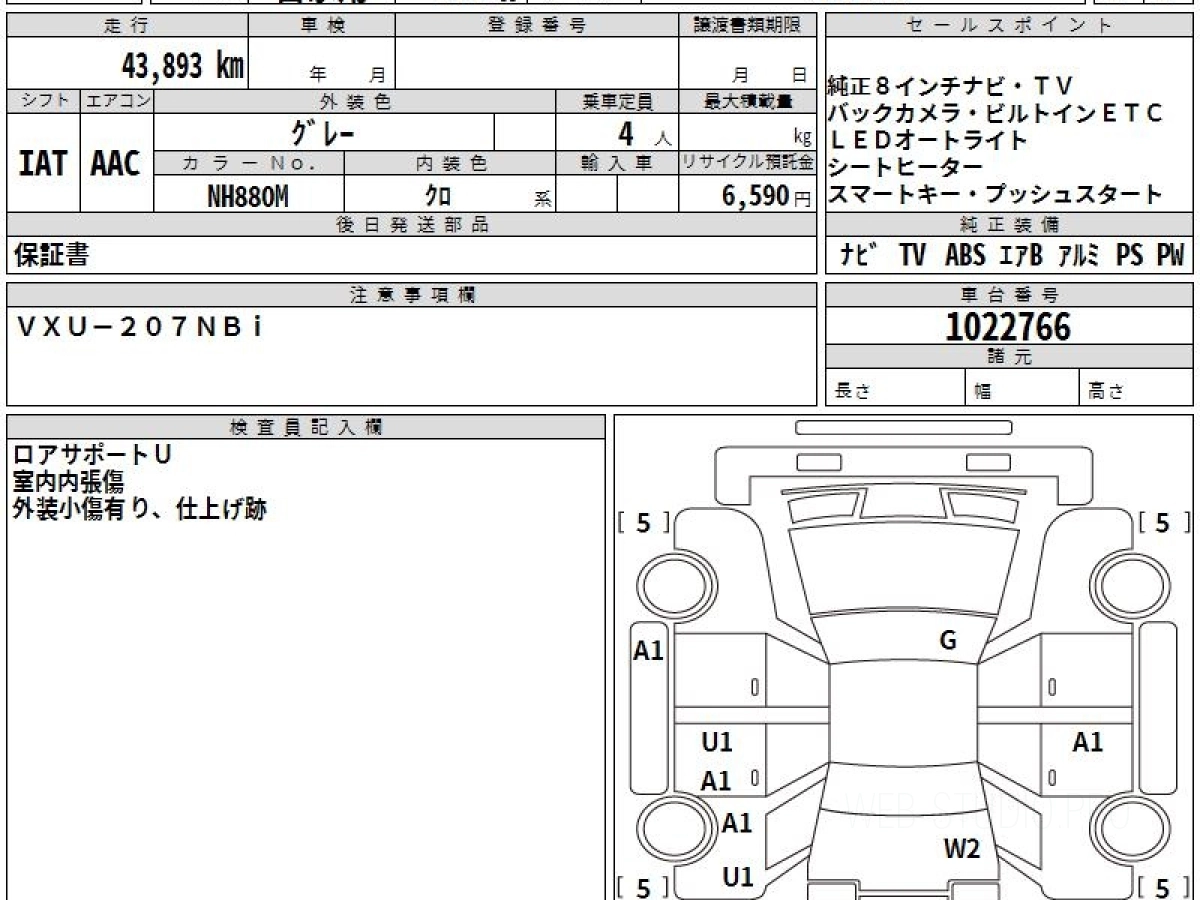This screenshot has height=900, width=1200.
Task: Click the ナビ equipment label
Action: [859, 256]
